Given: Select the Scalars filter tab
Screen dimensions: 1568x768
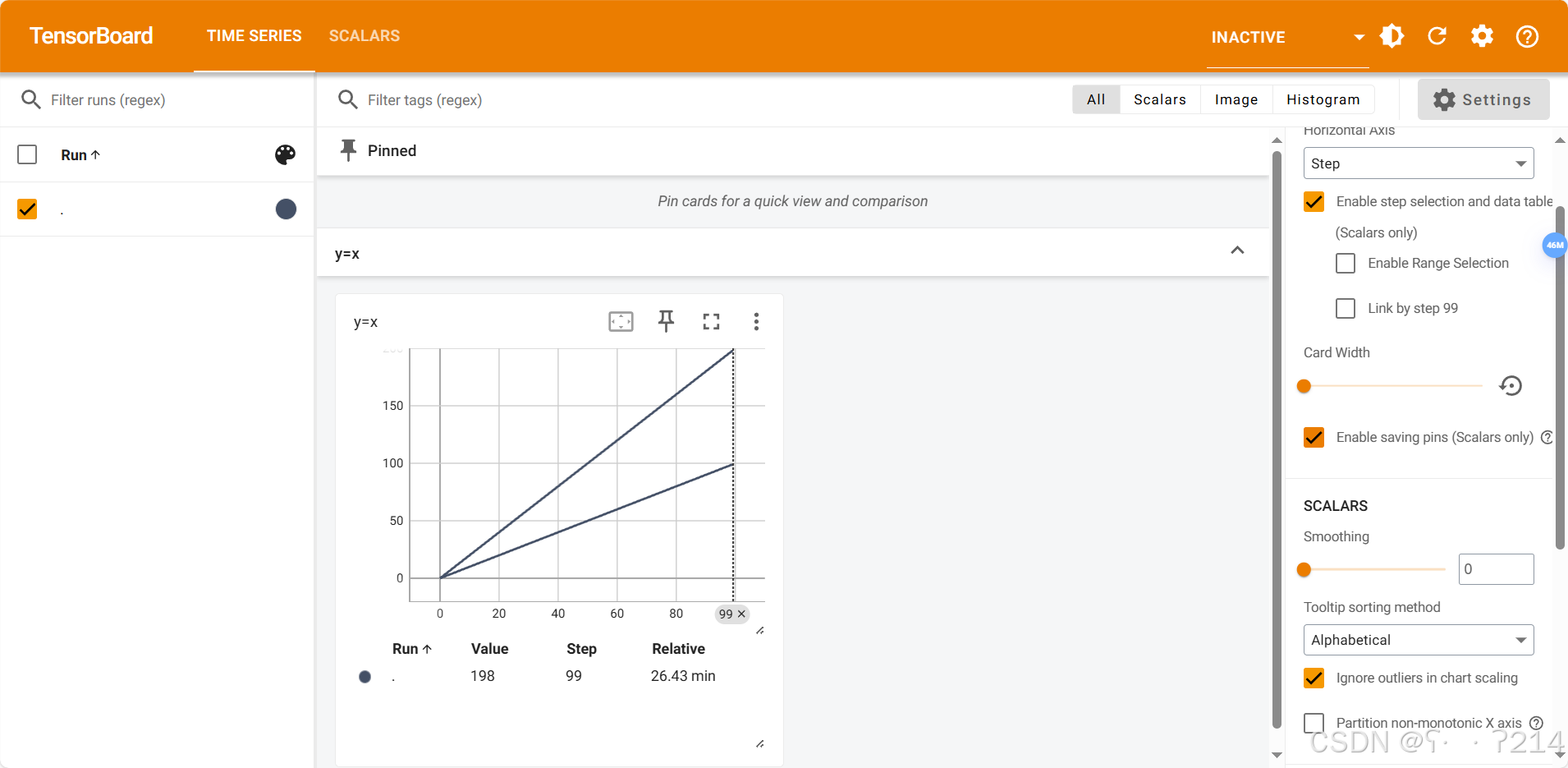Looking at the screenshot, I should [x=1160, y=99].
